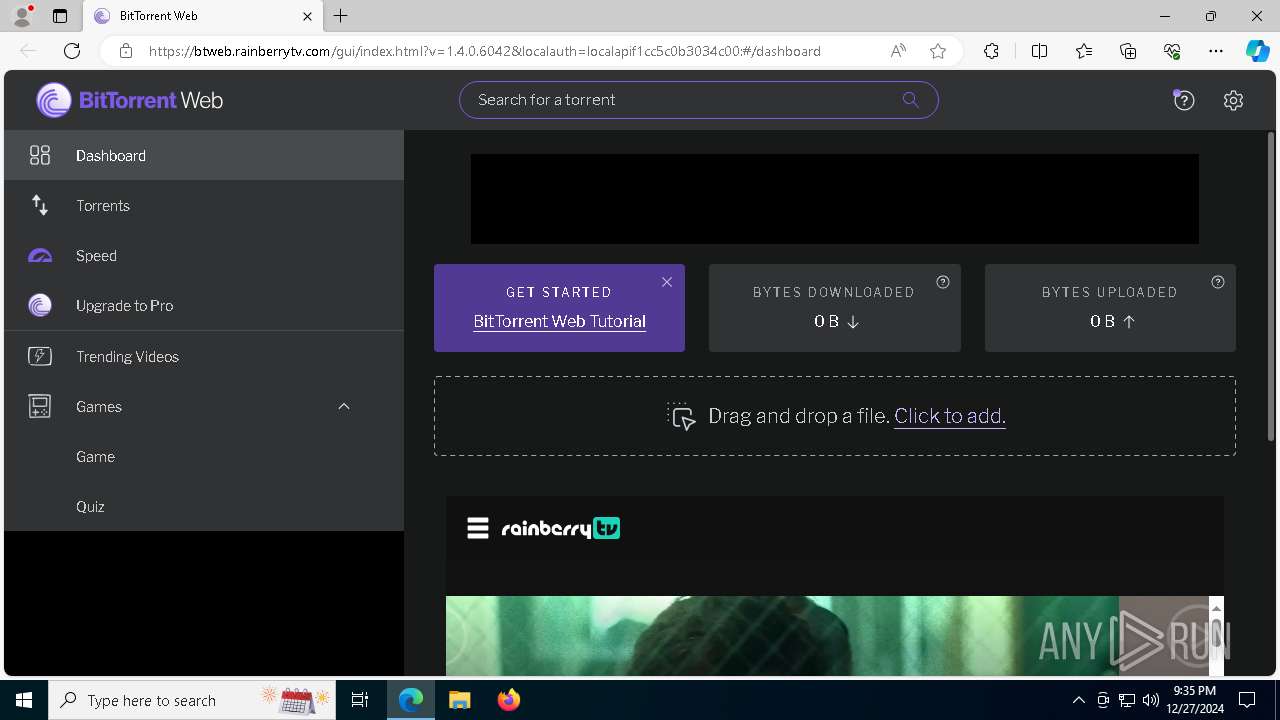This screenshot has height=720, width=1280.
Task: Open Speed in the sidebar
Action: (x=204, y=255)
